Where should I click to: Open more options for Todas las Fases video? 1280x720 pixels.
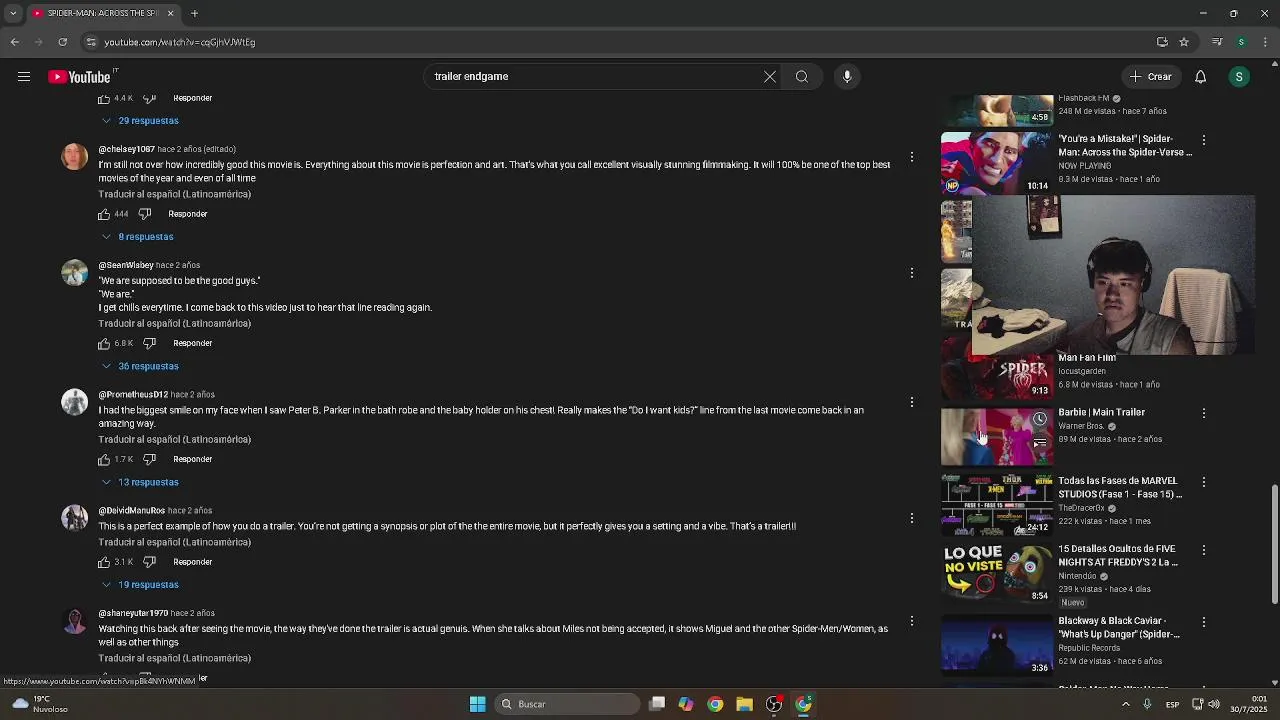click(x=1204, y=482)
